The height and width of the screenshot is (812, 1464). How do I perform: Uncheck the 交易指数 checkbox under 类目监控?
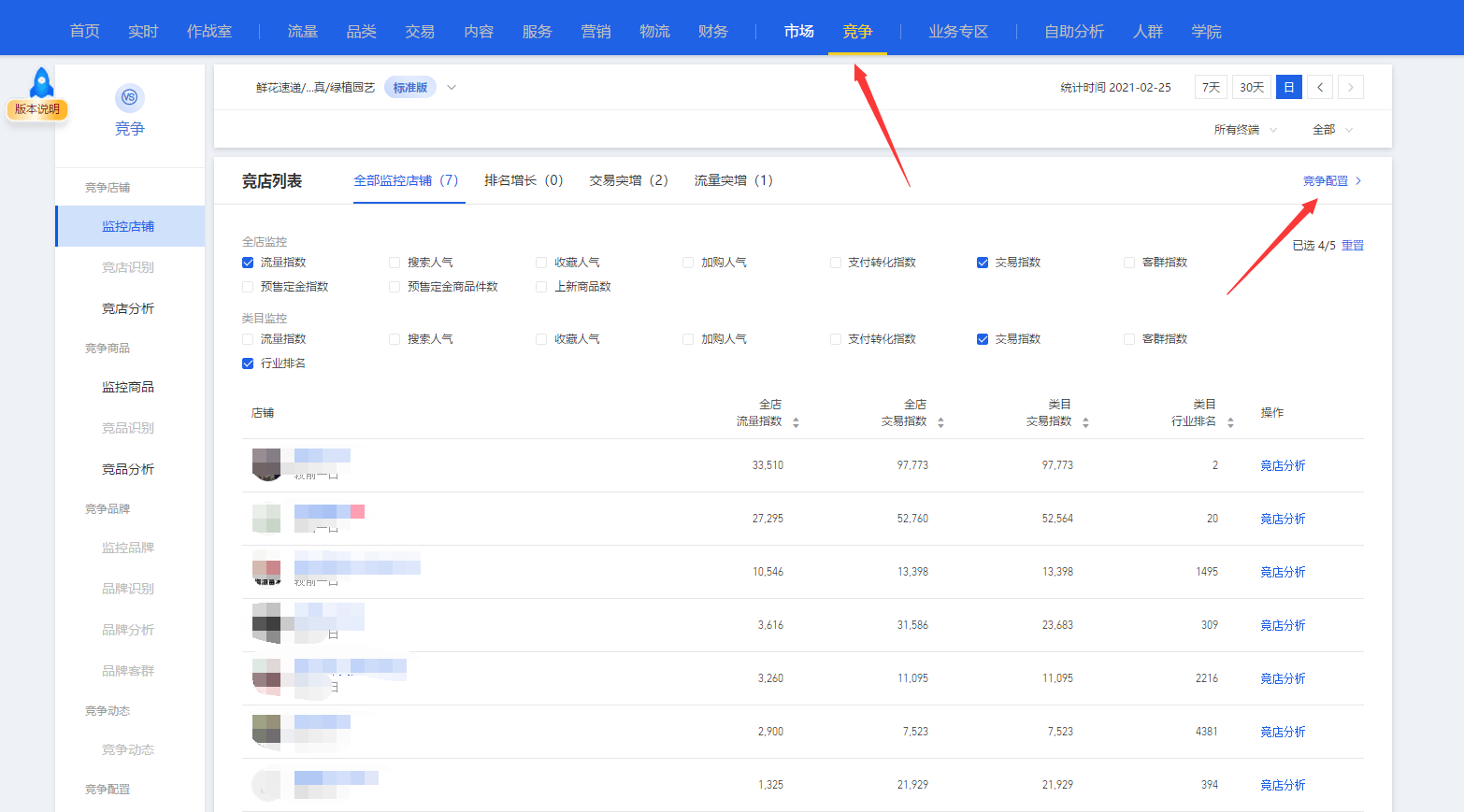(x=983, y=338)
